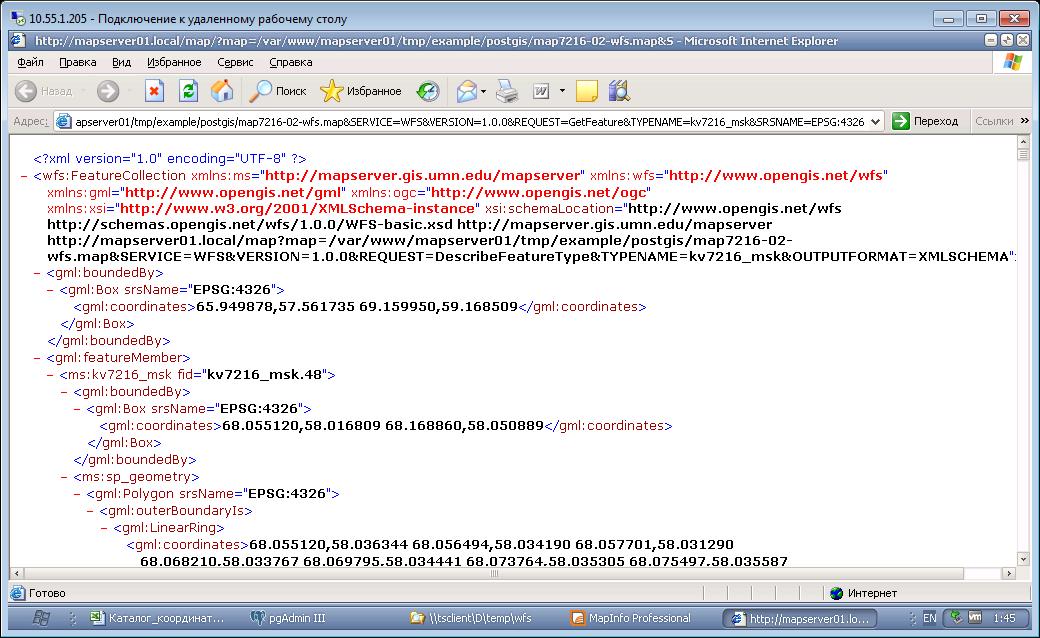Click the Forward navigation arrow
This screenshot has height=638, width=1040.
pyautogui.click(x=107, y=91)
